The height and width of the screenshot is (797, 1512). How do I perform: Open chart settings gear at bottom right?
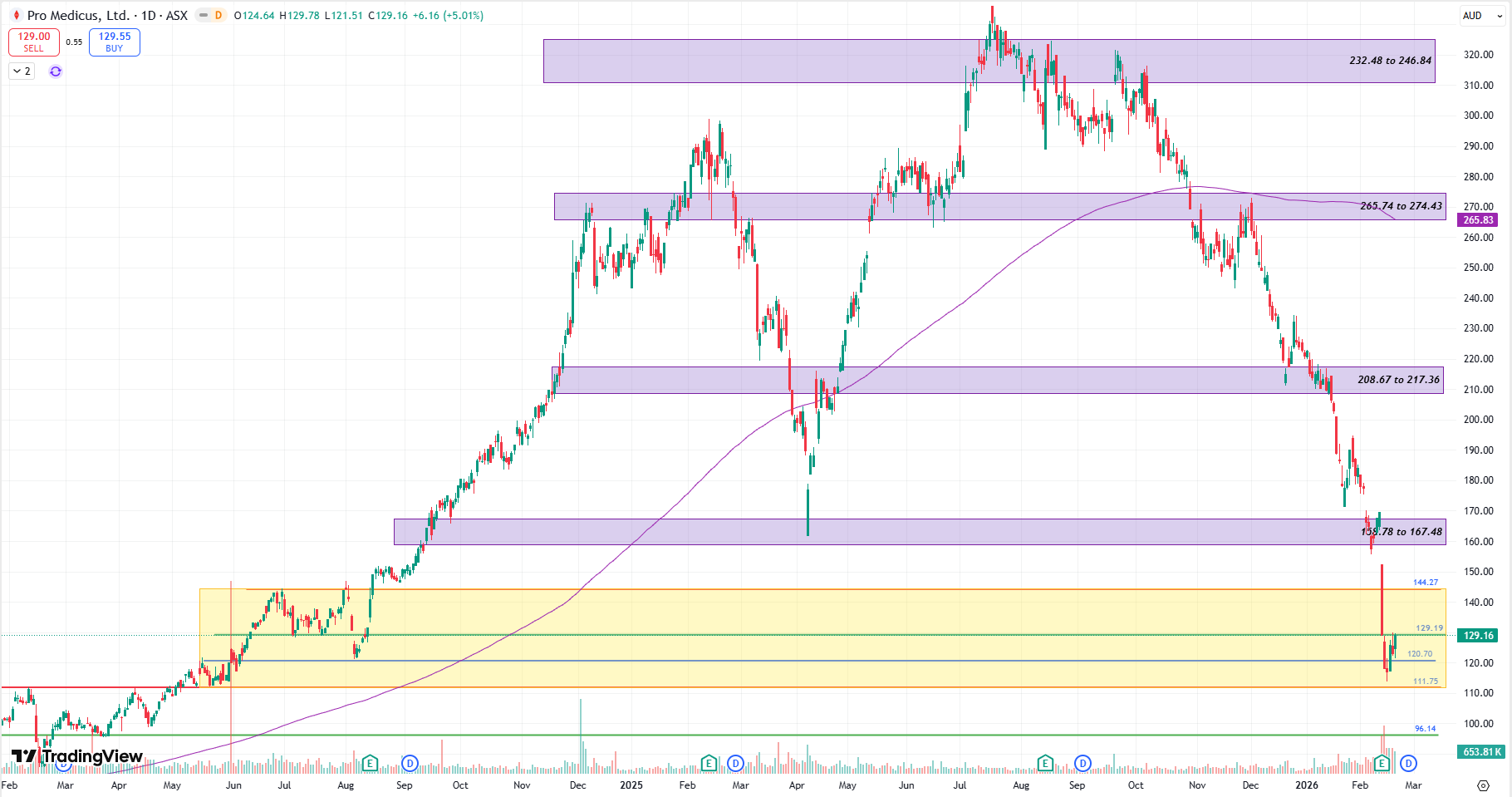point(1483,785)
